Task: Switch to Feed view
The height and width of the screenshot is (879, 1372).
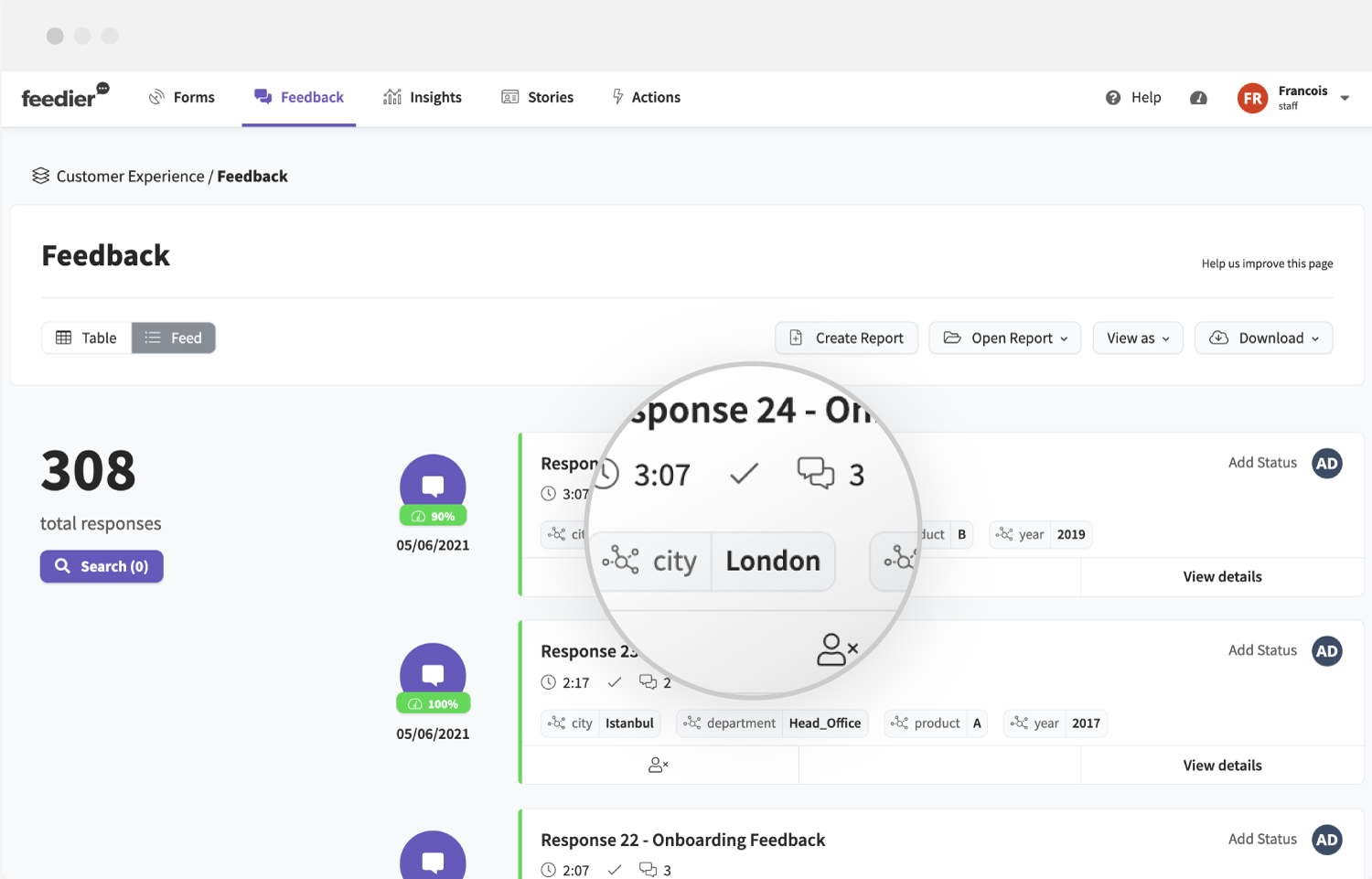Action: (x=174, y=338)
